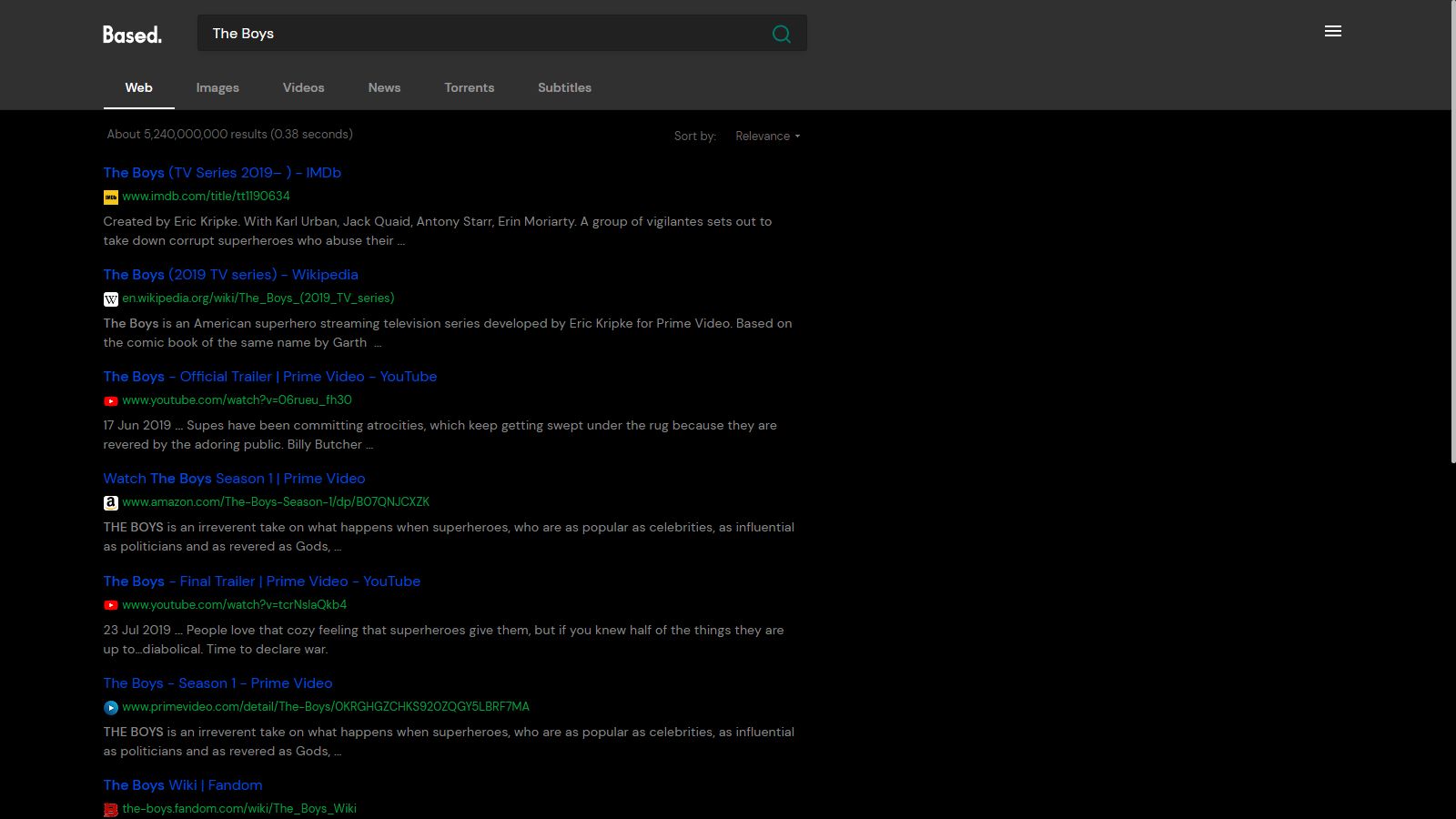1456x819 pixels.
Task: Click youtube.com URL ending tcrNsIaQkb4
Action: [x=235, y=605]
